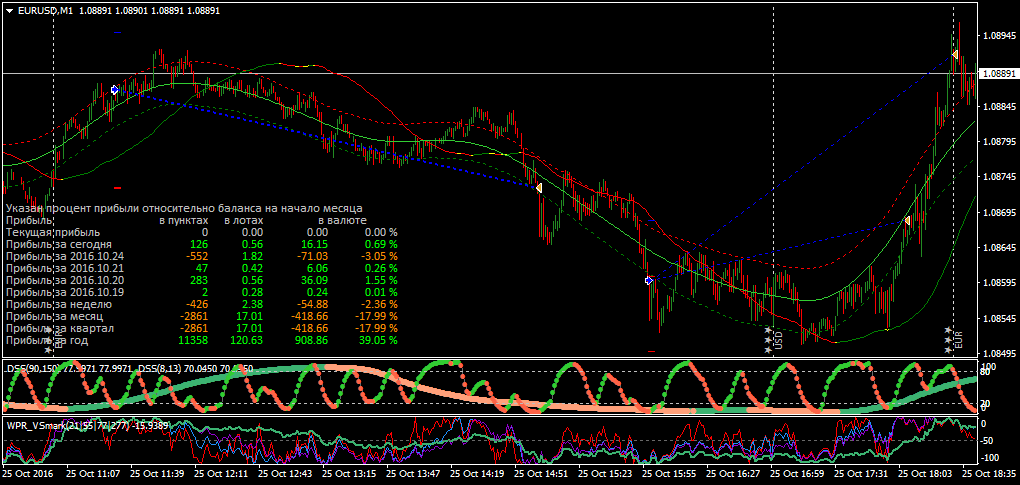Click today's currency profit 16.15
This screenshot has height=485, width=1020.
[x=315, y=244]
